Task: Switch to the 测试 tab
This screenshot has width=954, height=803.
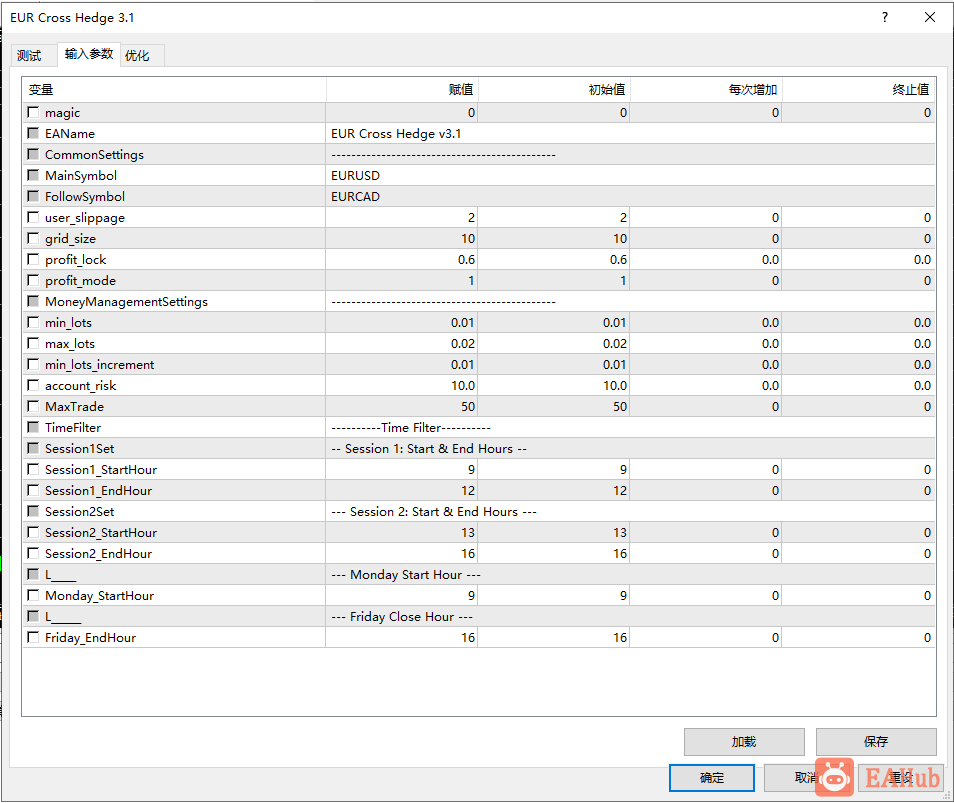Action: [x=29, y=55]
